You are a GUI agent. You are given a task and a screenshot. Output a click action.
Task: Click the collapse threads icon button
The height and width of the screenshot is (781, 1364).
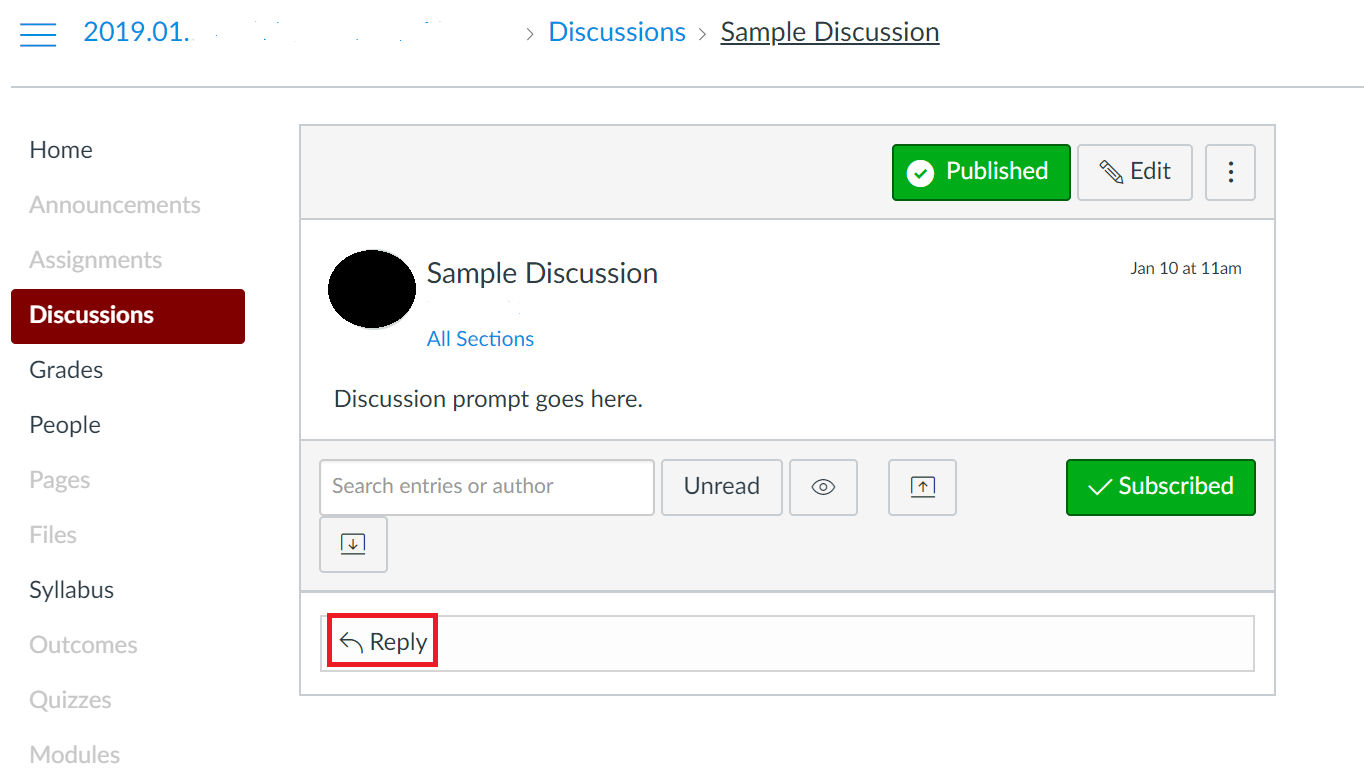pyautogui.click(x=922, y=487)
